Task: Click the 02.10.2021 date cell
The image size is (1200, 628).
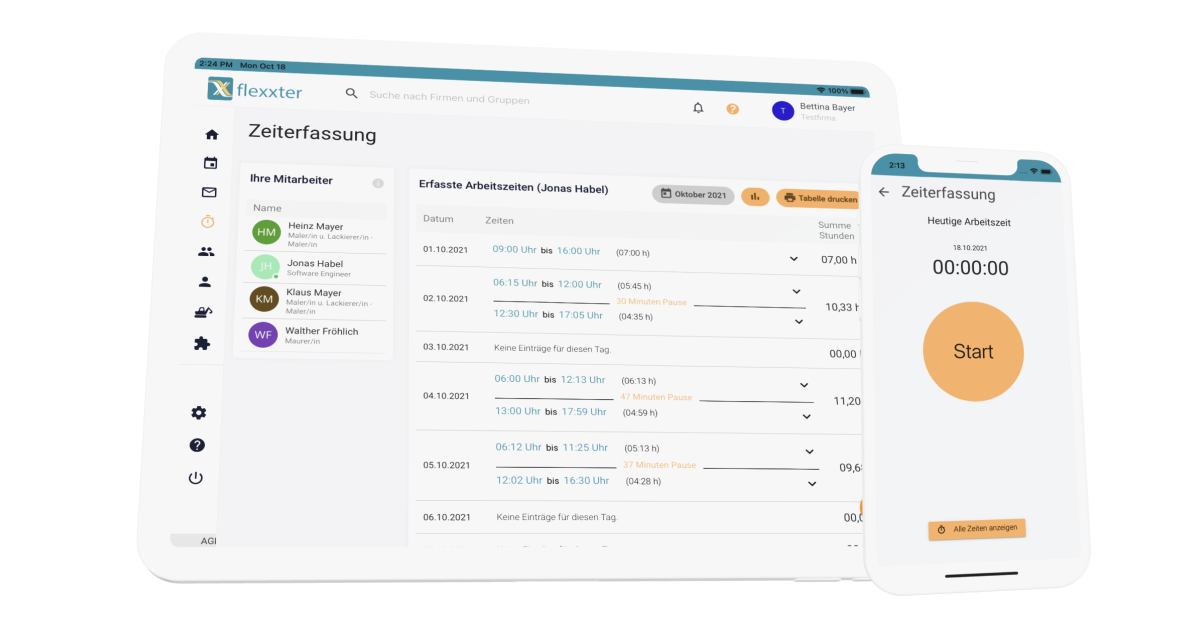Action: [446, 298]
